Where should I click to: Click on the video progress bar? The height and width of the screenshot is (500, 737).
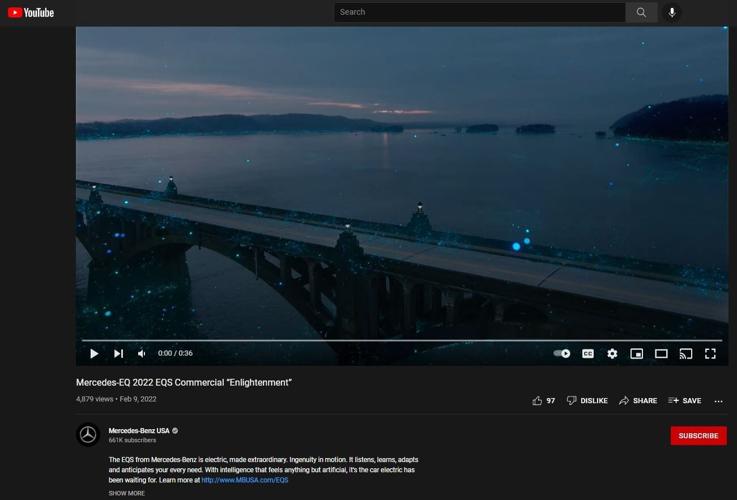click(400, 341)
